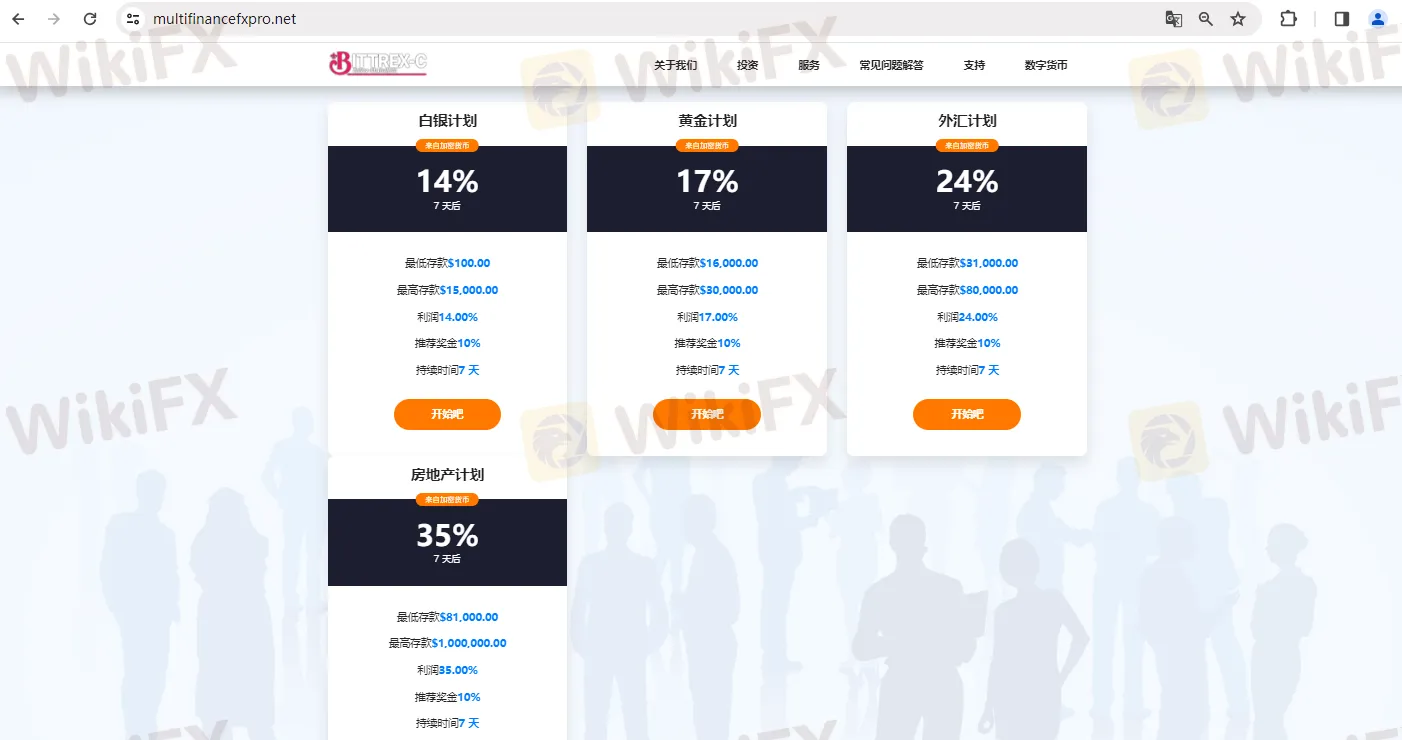Click 开始吧 button under 白银计划
The width and height of the screenshot is (1402, 740).
[447, 414]
